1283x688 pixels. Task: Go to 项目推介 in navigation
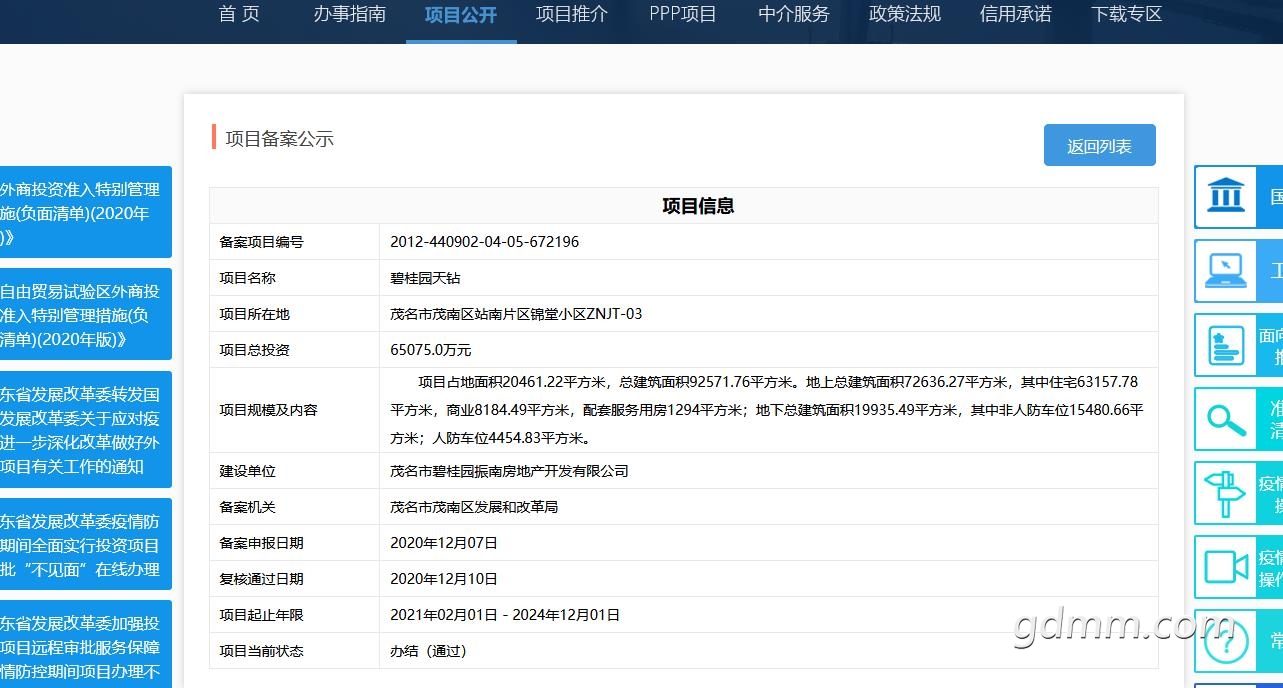click(572, 14)
